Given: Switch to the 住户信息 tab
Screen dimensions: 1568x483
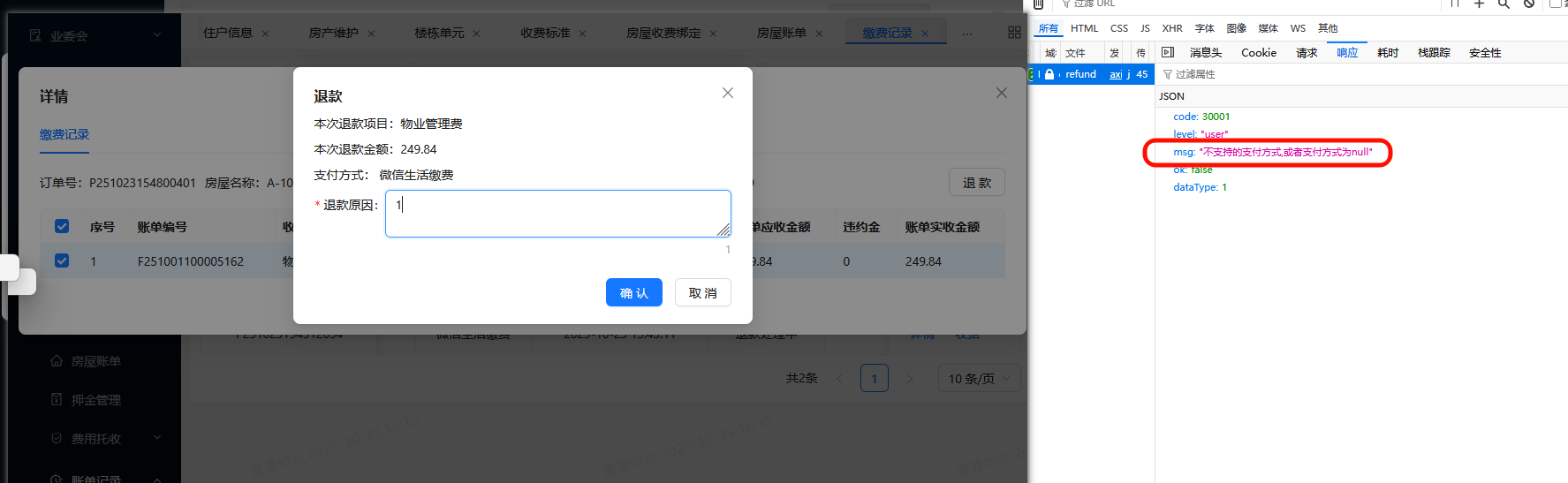Looking at the screenshot, I should point(228,33).
